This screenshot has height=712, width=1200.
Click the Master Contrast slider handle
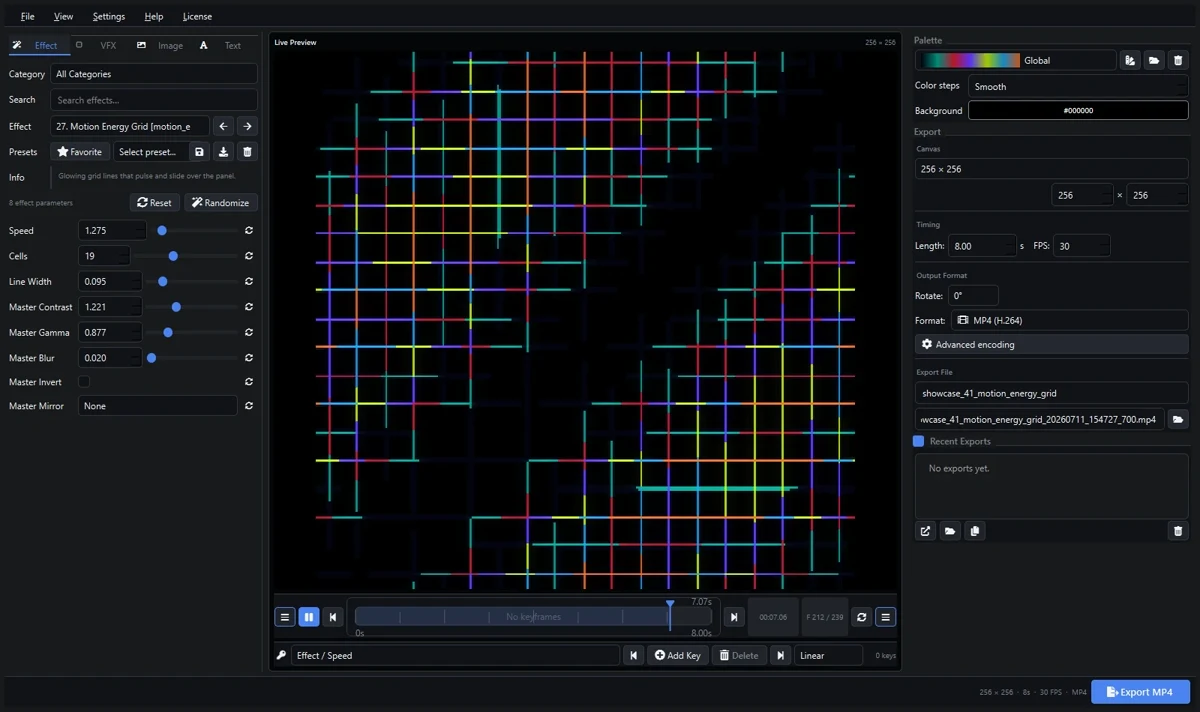[176, 307]
